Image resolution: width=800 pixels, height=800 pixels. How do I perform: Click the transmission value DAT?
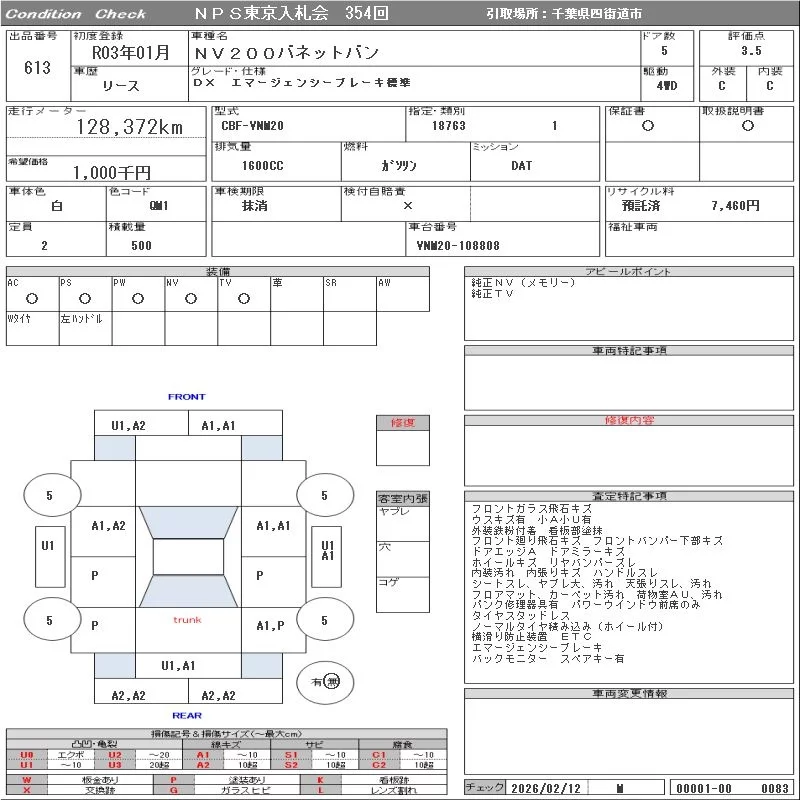point(522,166)
